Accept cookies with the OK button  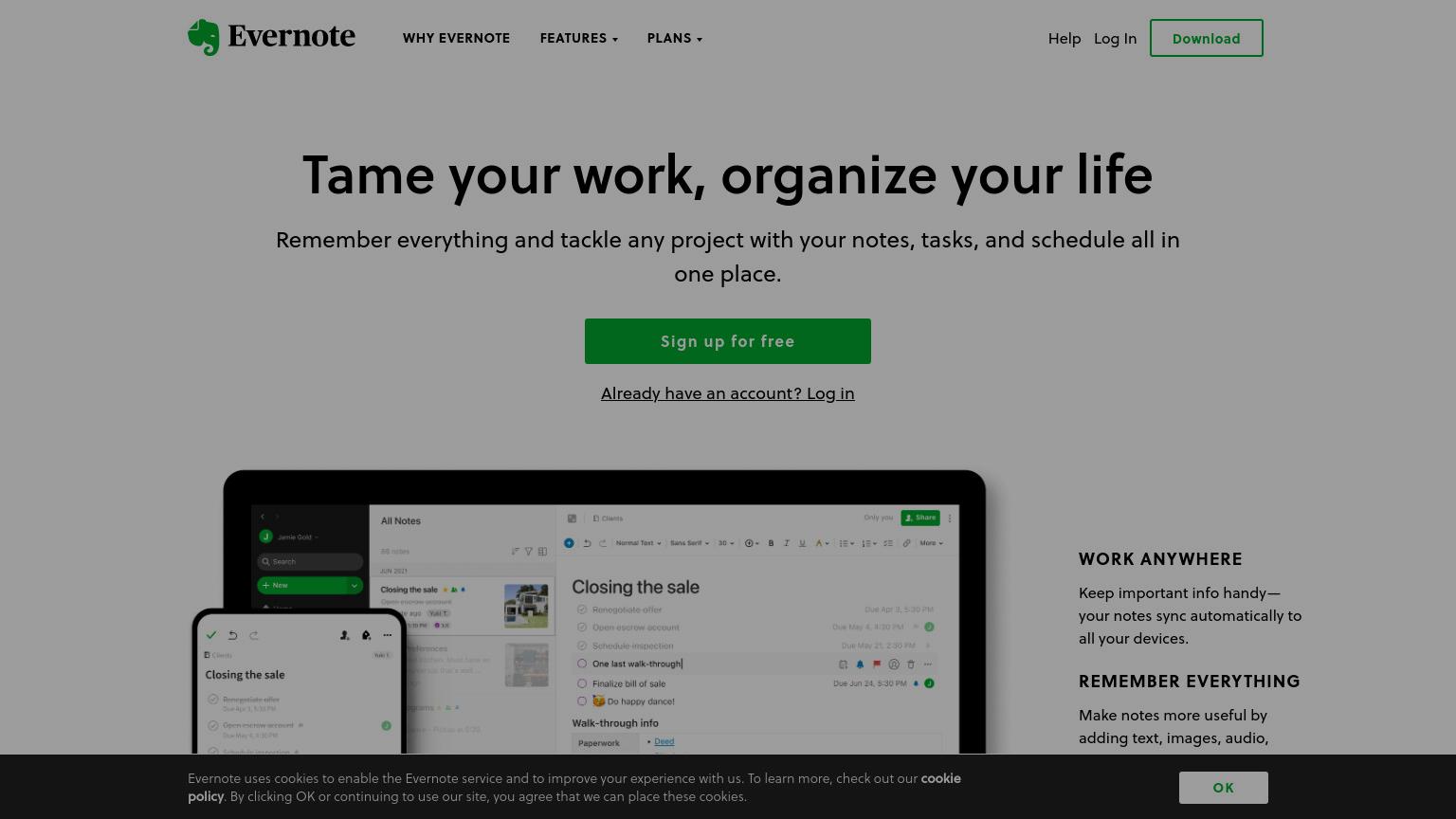tap(1223, 788)
